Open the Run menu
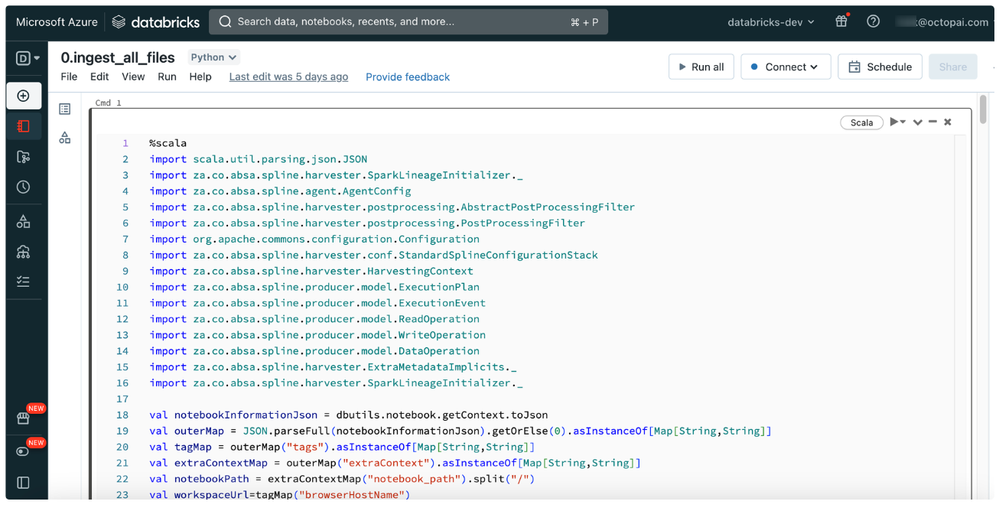This screenshot has height=508, width=999. [x=167, y=77]
